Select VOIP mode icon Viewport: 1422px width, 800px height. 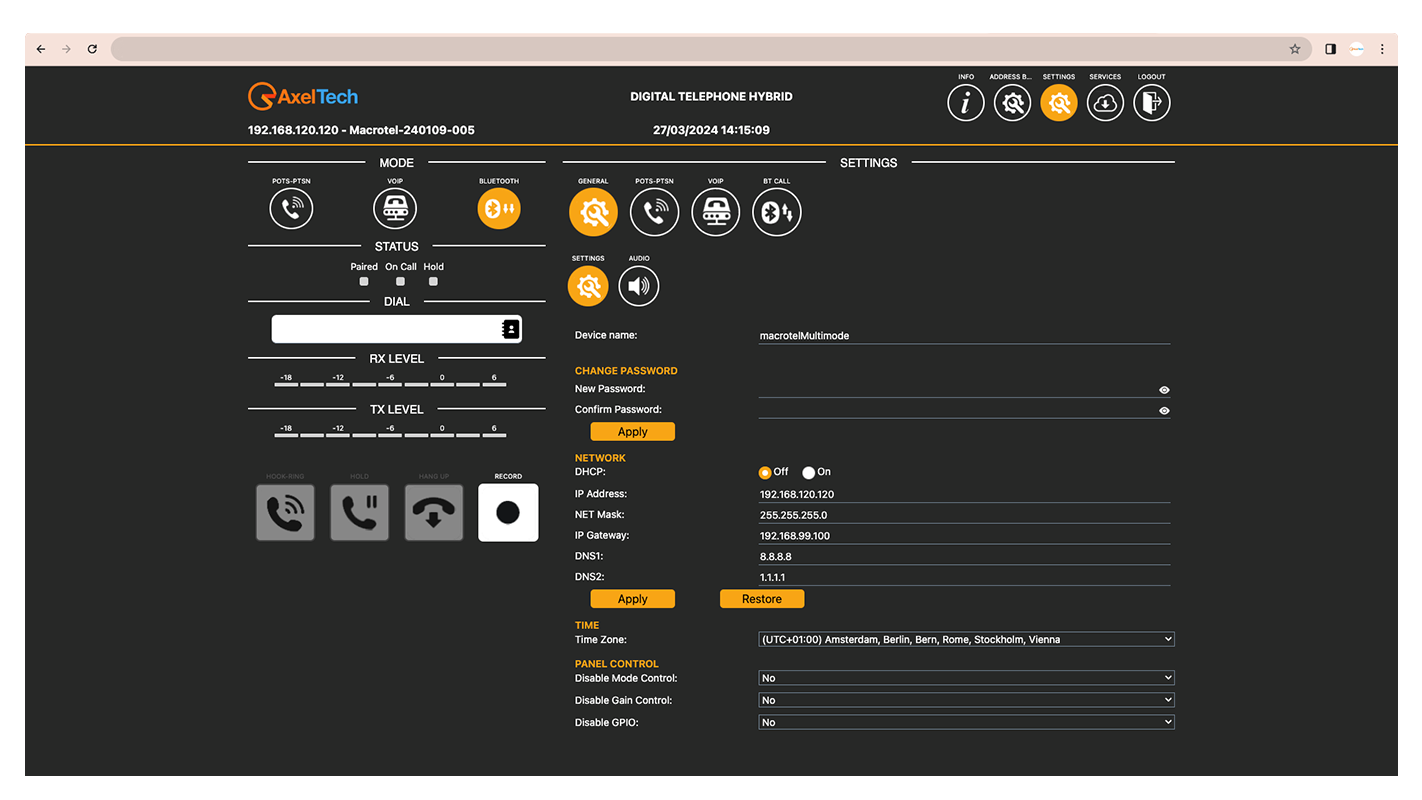click(x=395, y=209)
